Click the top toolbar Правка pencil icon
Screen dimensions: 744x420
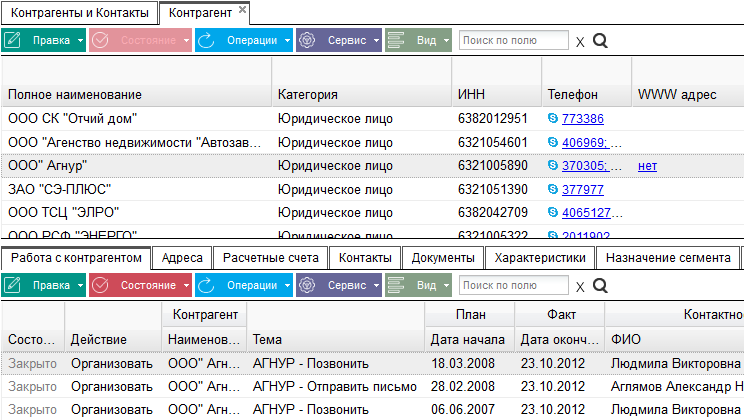coord(12,40)
